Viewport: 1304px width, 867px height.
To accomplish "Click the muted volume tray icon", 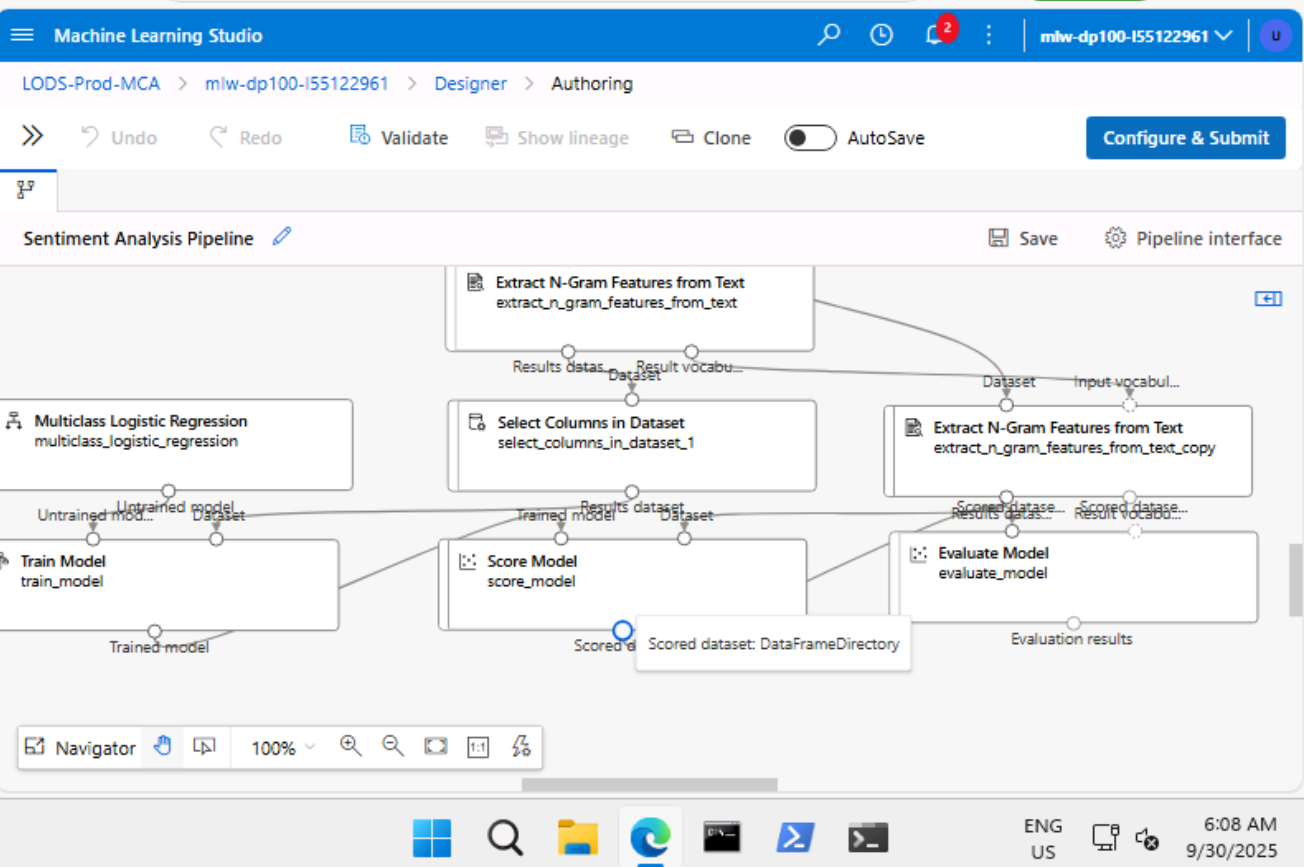I will [1147, 838].
